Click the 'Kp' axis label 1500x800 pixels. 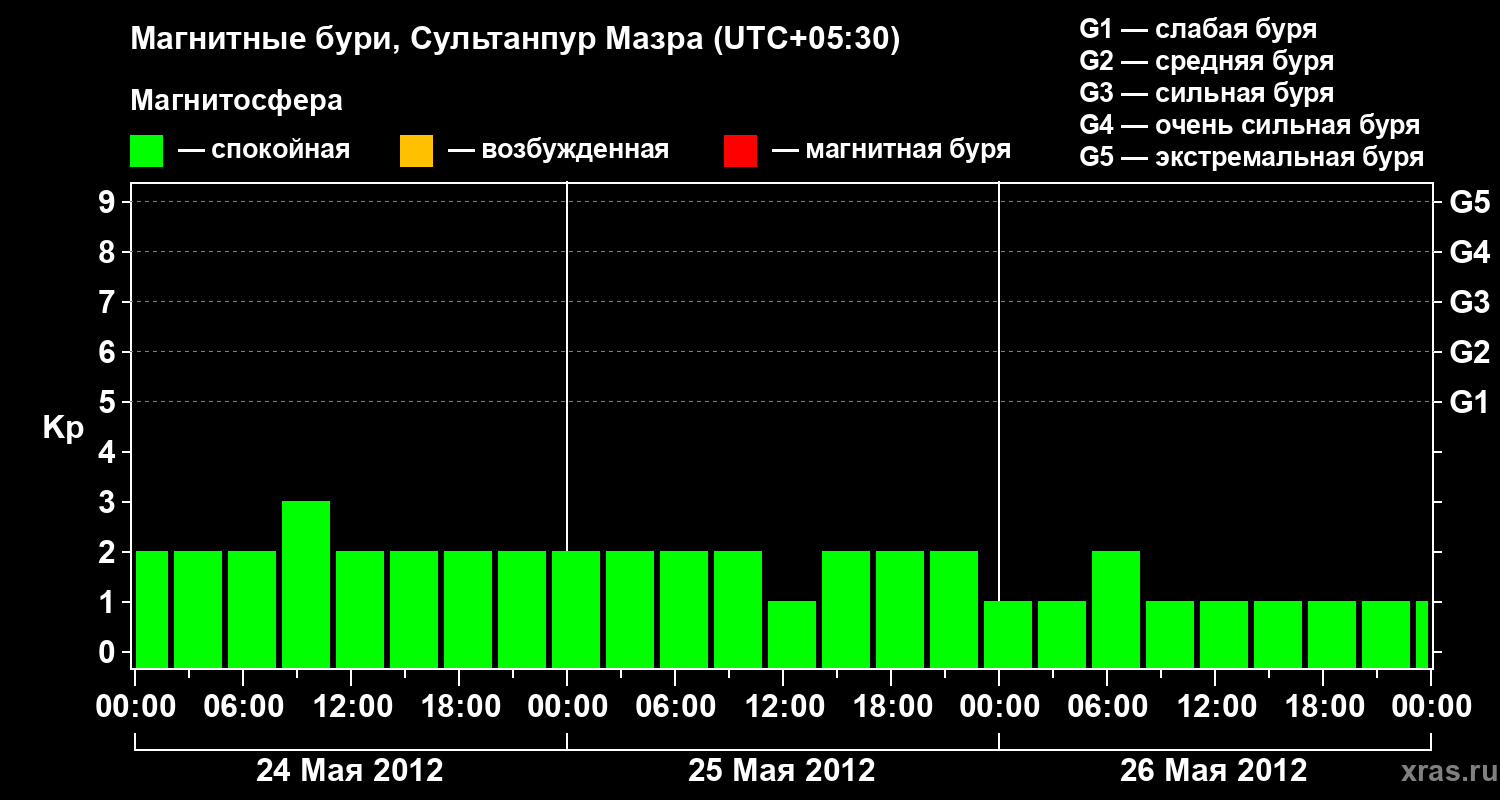click(63, 428)
